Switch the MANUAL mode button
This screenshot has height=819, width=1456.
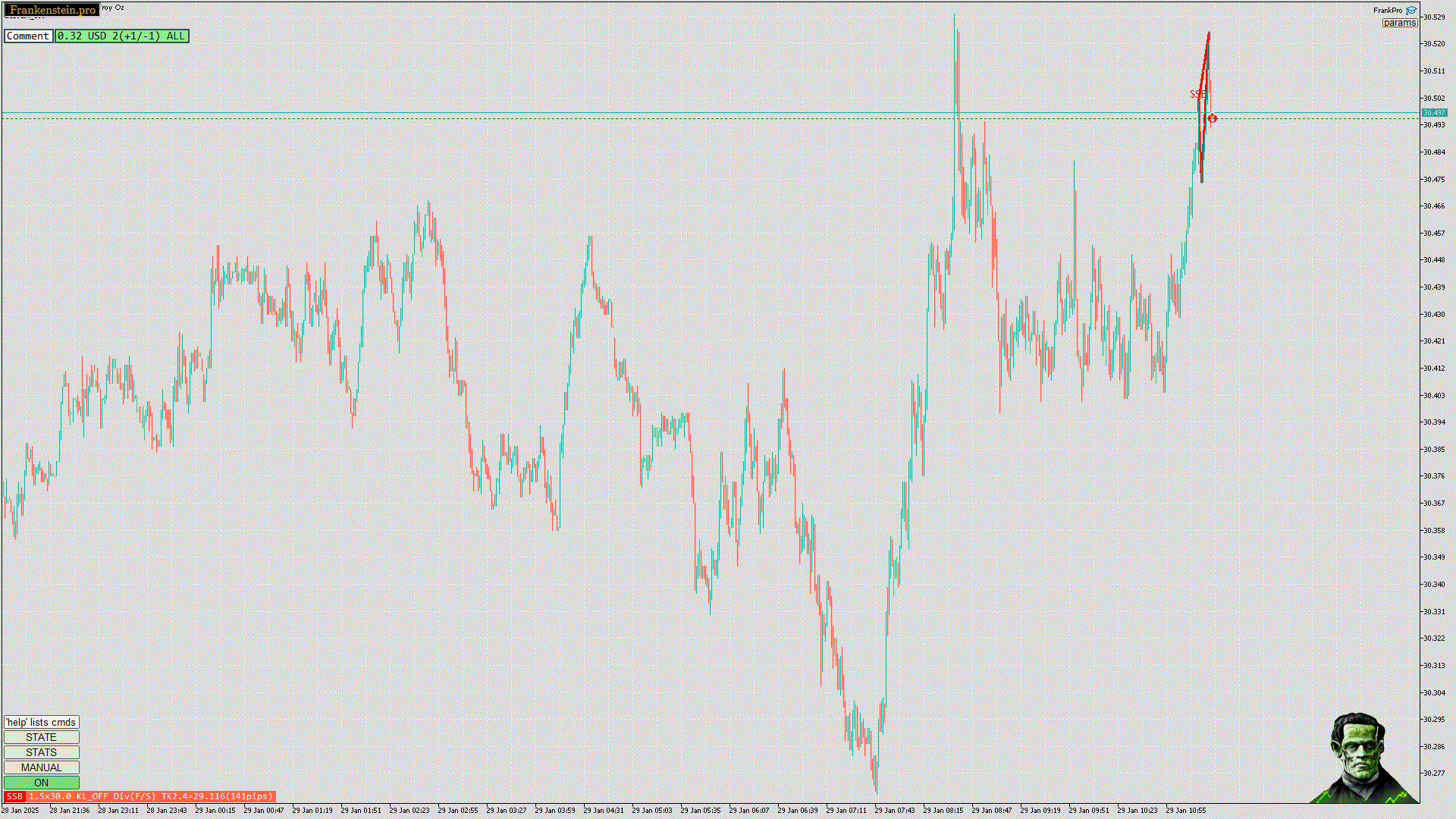pyautogui.click(x=42, y=767)
